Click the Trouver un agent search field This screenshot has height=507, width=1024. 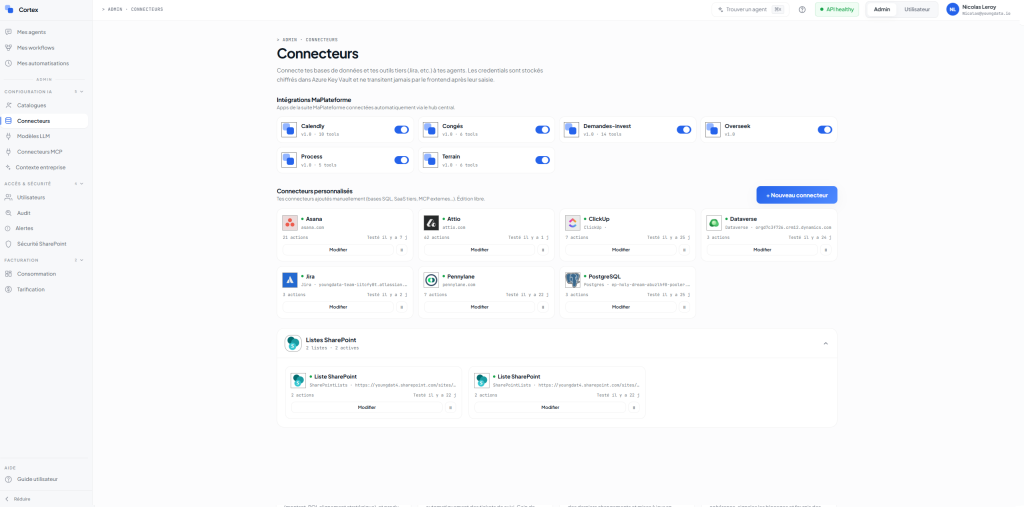pos(750,9)
